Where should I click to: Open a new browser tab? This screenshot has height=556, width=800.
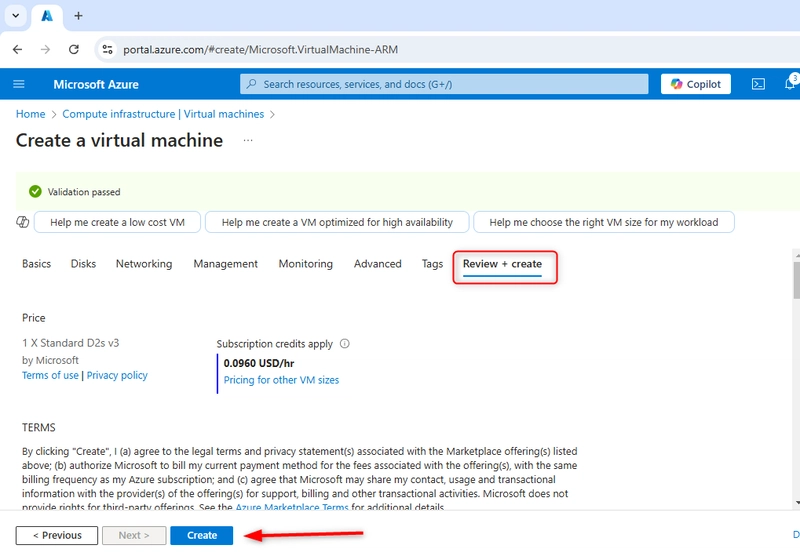pos(78,16)
